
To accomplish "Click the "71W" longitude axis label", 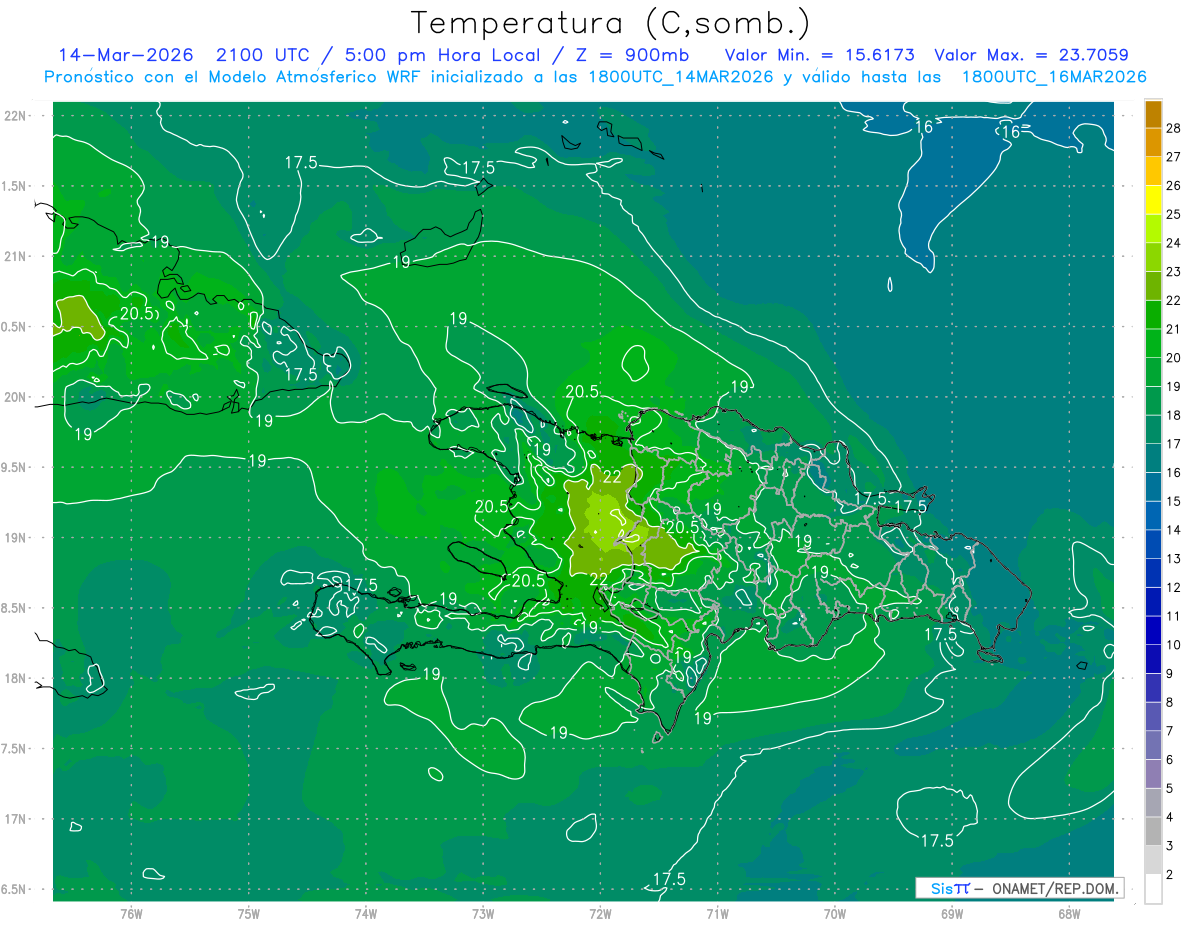I will click(x=717, y=914).
